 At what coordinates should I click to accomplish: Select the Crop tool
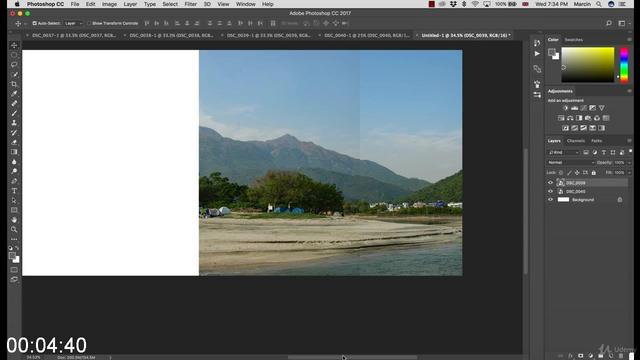(14, 84)
